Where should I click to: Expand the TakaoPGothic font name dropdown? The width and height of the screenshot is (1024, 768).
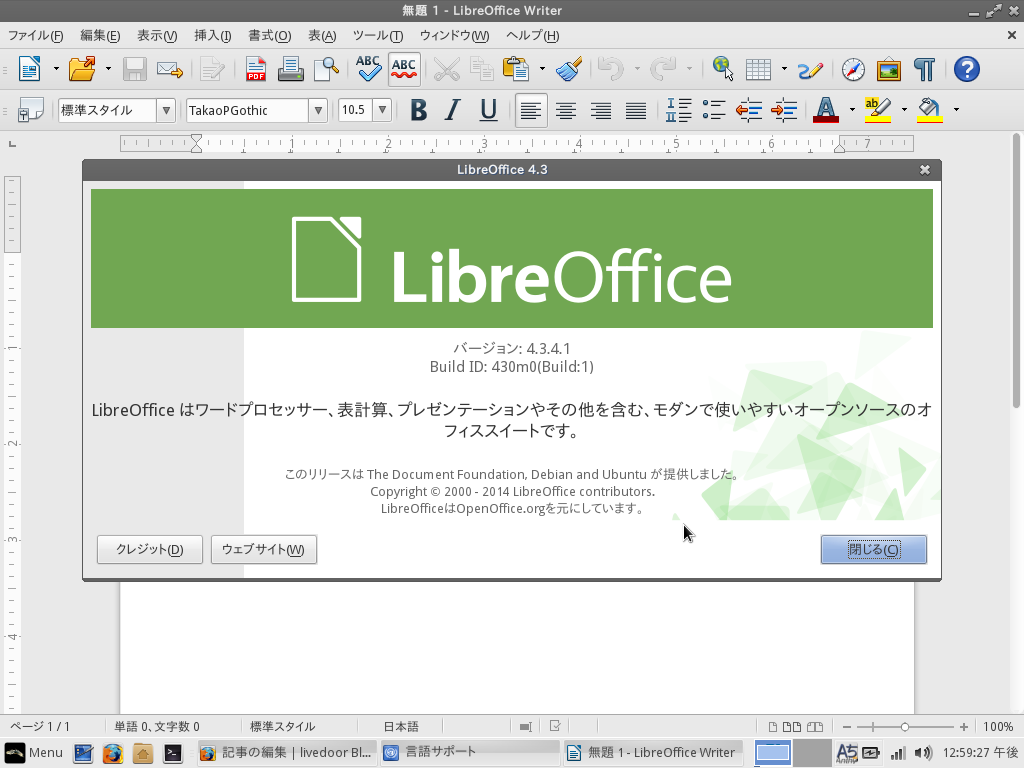(318, 110)
